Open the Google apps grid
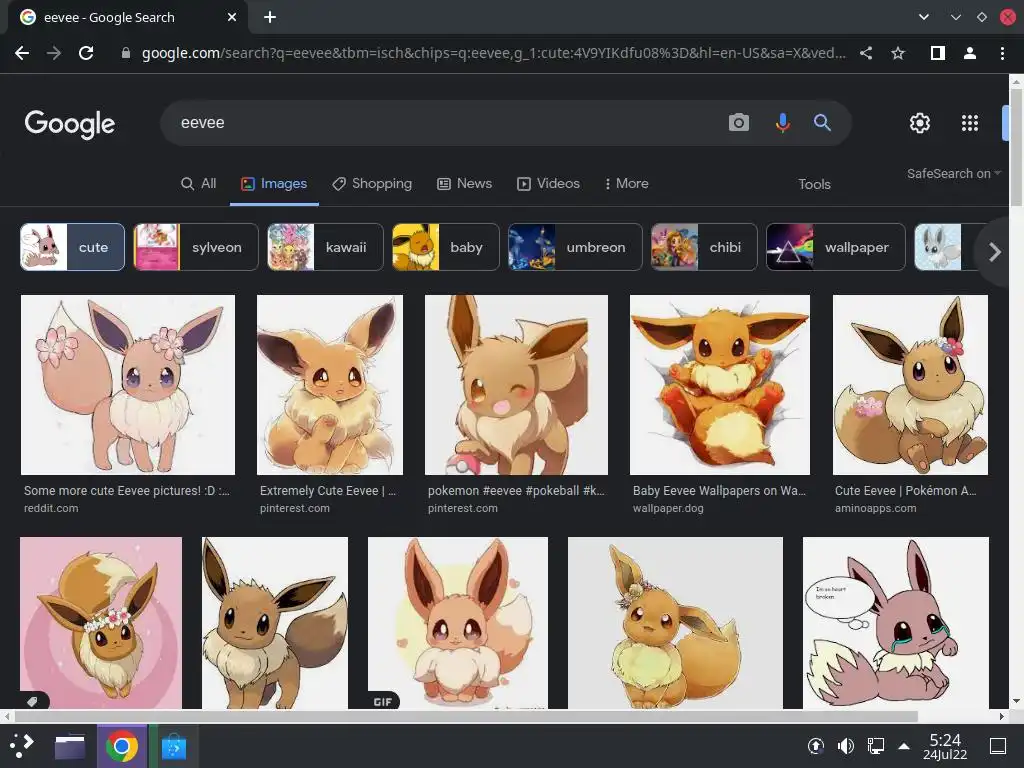 [970, 123]
